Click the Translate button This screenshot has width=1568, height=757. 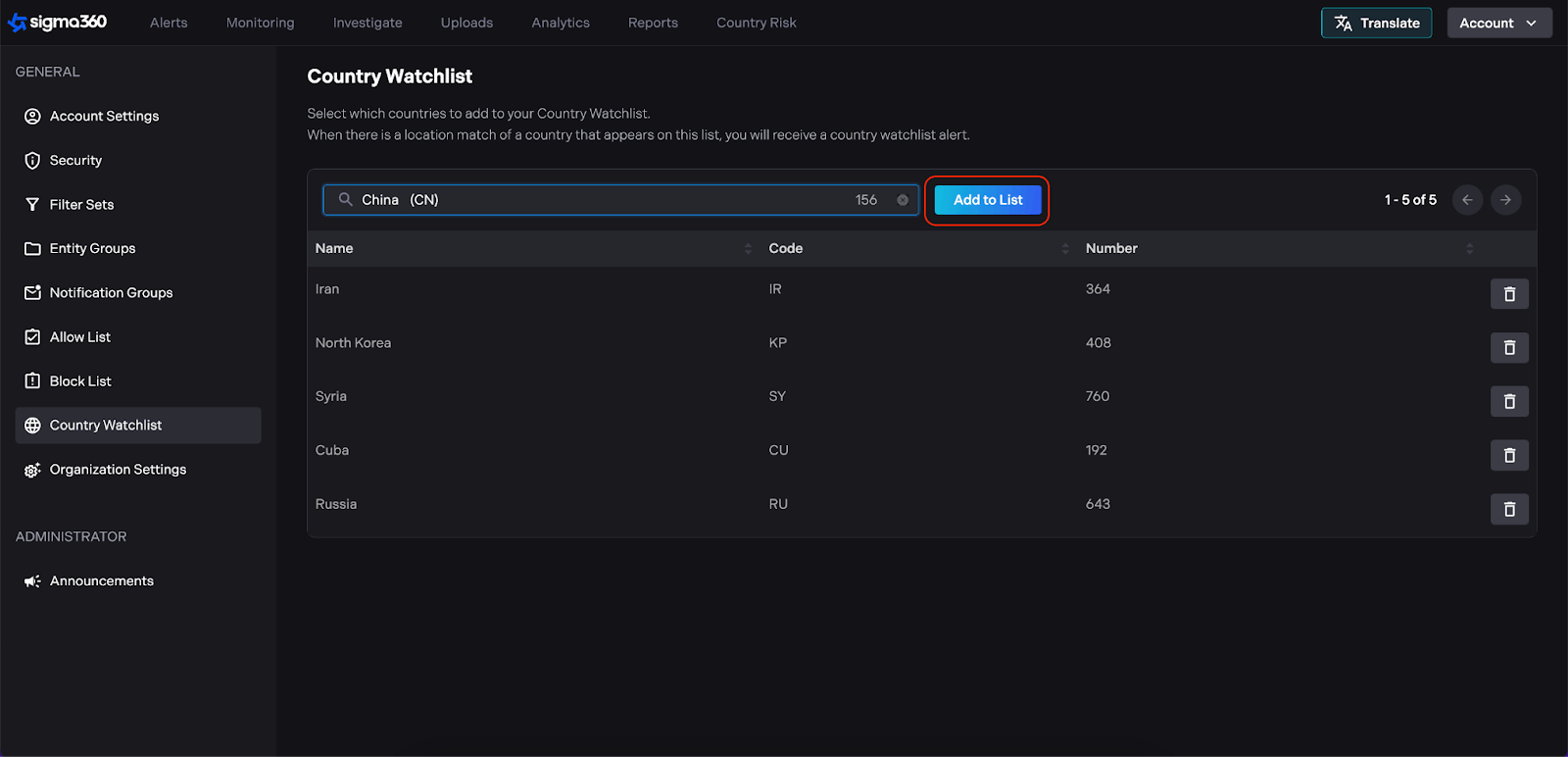1376,23
